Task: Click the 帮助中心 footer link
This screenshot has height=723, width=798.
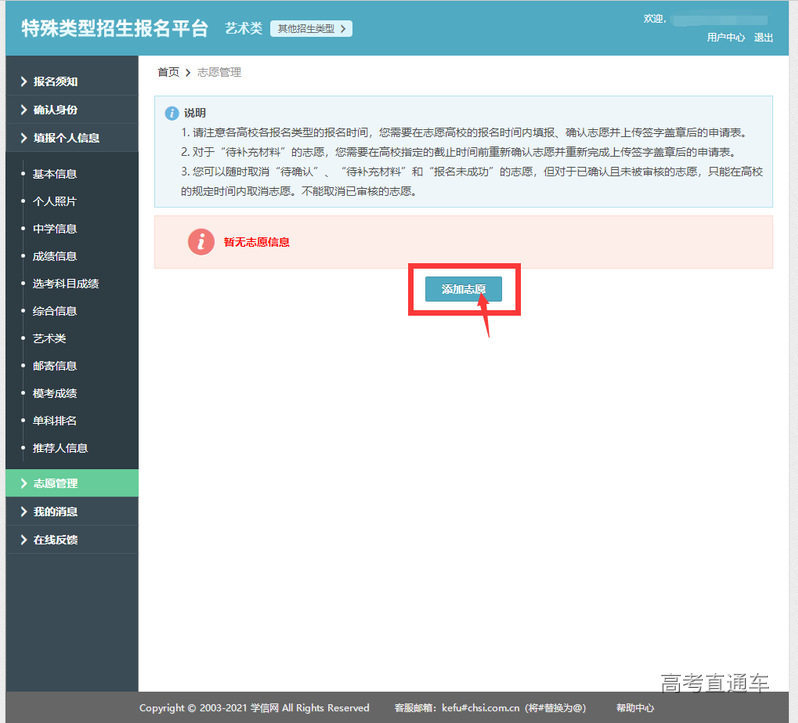Action: [635, 708]
